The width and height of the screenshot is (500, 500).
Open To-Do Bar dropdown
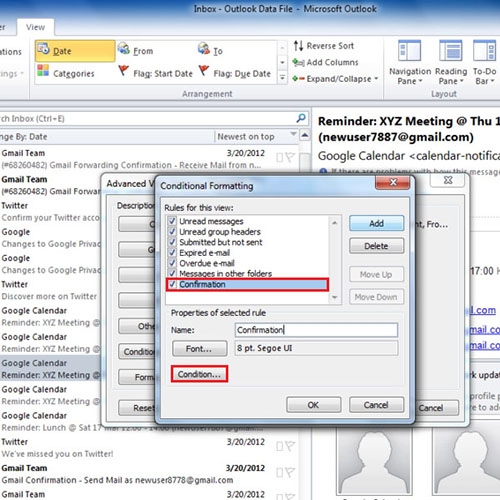(484, 63)
